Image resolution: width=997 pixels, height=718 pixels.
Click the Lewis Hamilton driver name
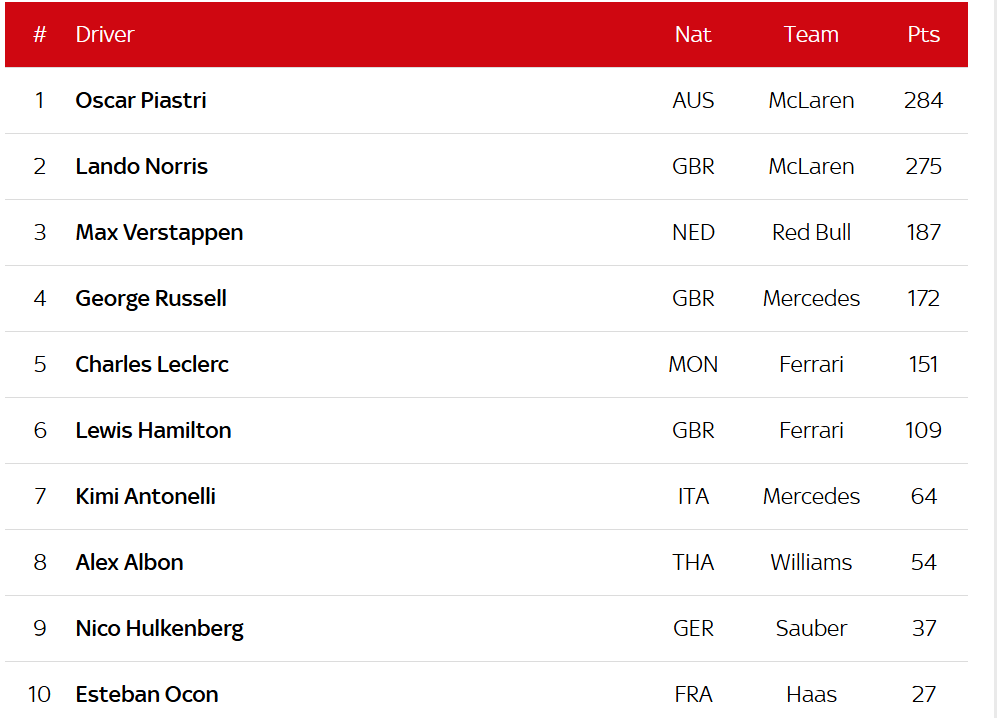pyautogui.click(x=153, y=430)
